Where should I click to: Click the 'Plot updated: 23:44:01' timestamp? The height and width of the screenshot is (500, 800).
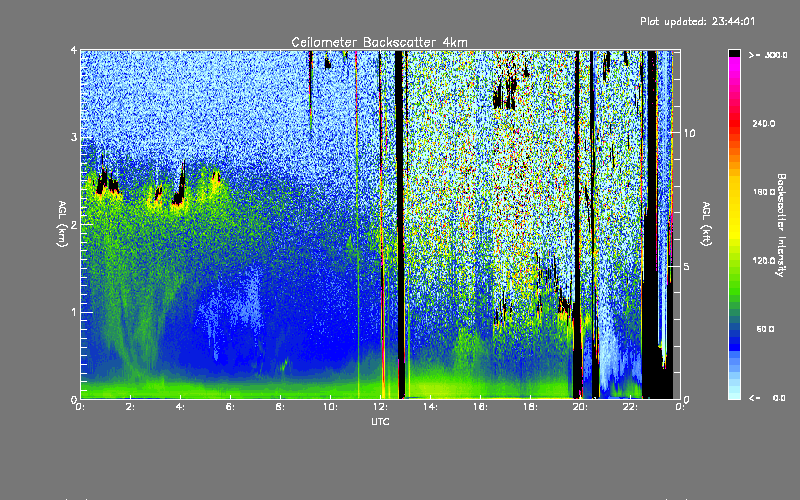(x=697, y=21)
